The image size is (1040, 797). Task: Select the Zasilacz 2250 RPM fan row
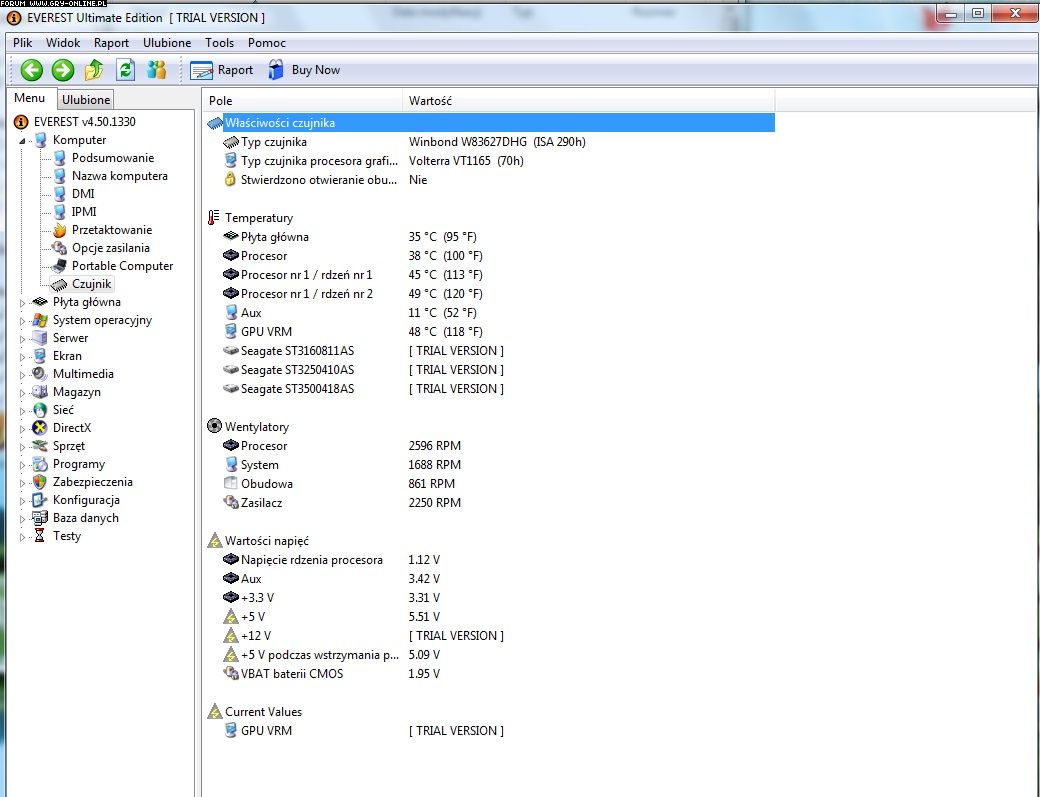tap(491, 503)
